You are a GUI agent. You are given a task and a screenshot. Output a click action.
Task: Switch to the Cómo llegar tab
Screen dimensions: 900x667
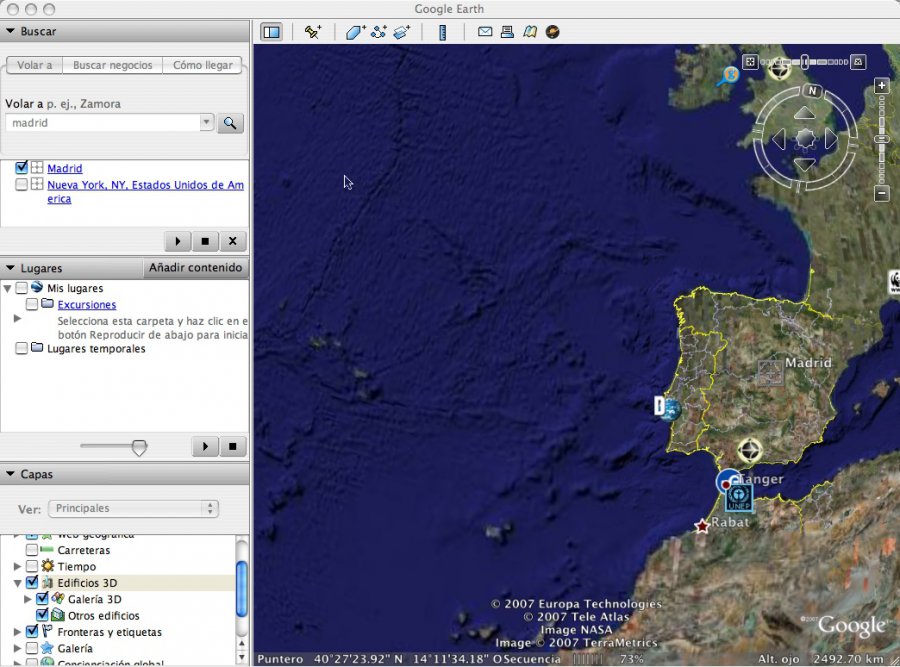[203, 65]
